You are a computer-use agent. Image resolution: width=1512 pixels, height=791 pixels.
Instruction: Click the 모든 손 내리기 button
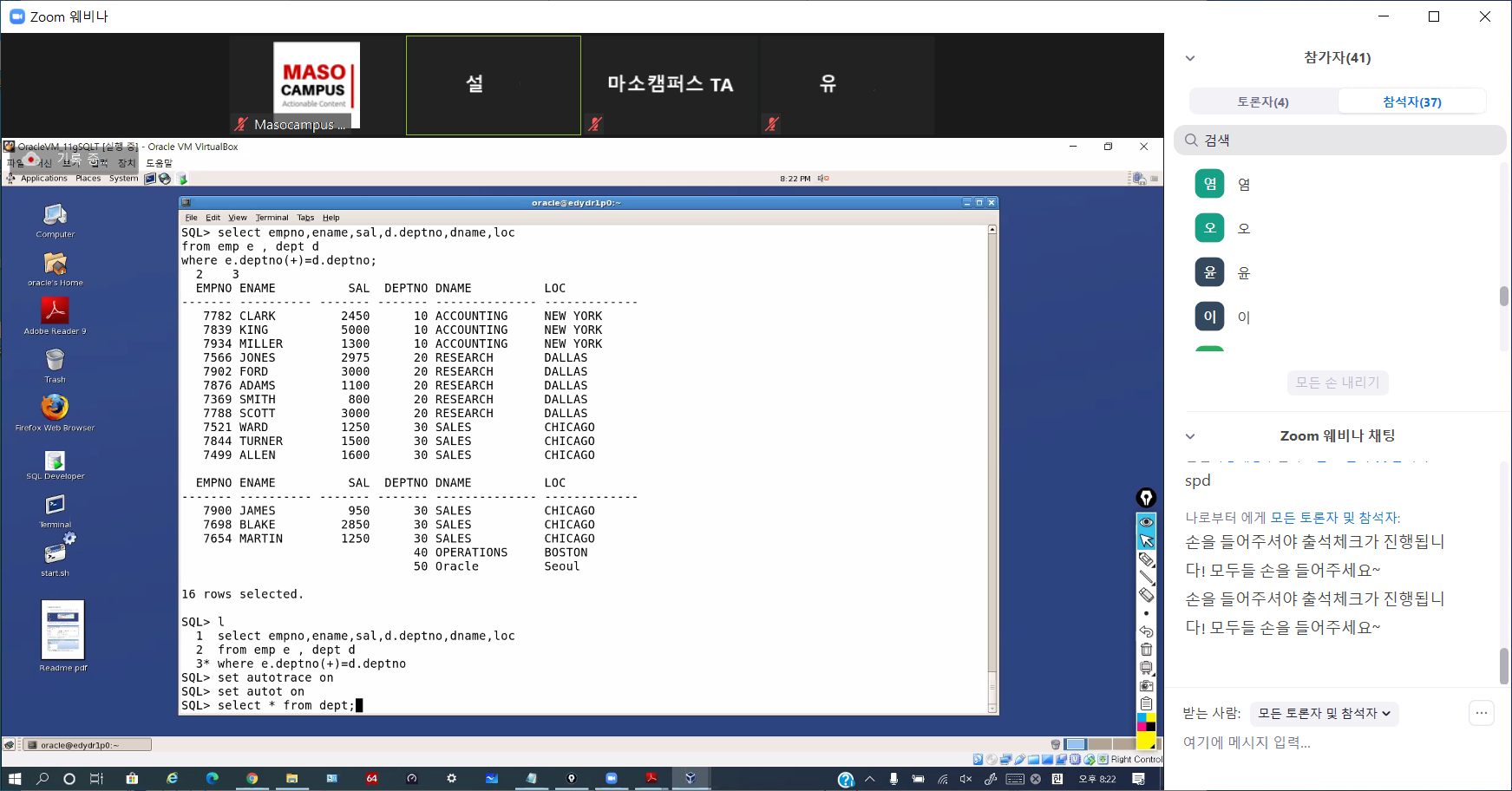click(1337, 382)
